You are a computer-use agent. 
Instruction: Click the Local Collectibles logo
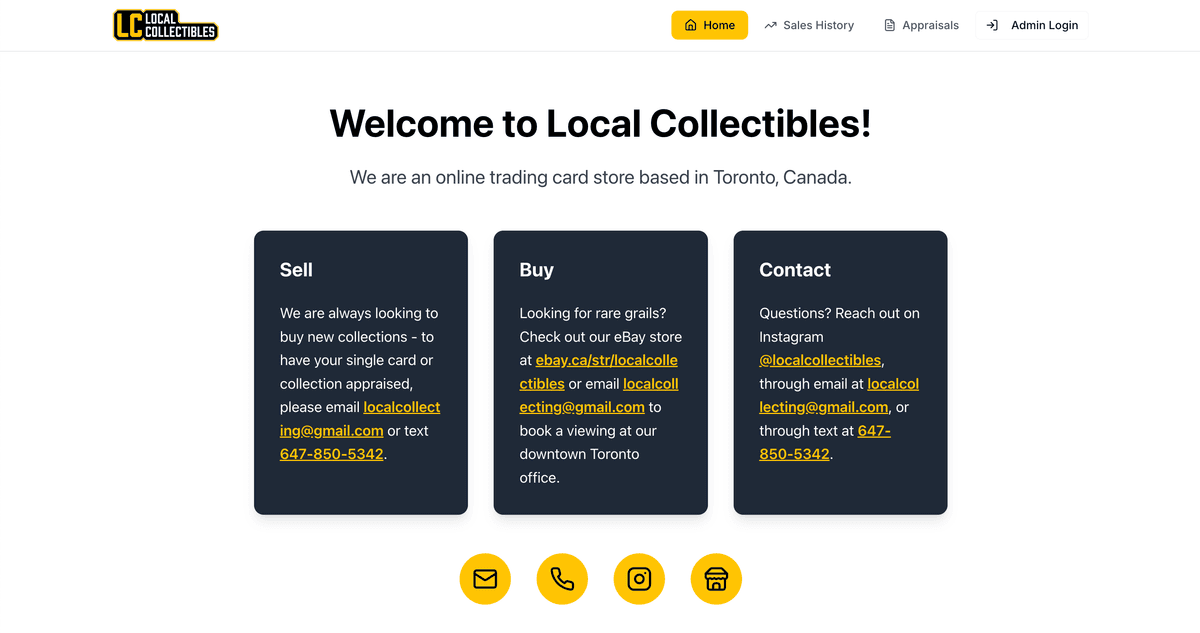pos(166,25)
